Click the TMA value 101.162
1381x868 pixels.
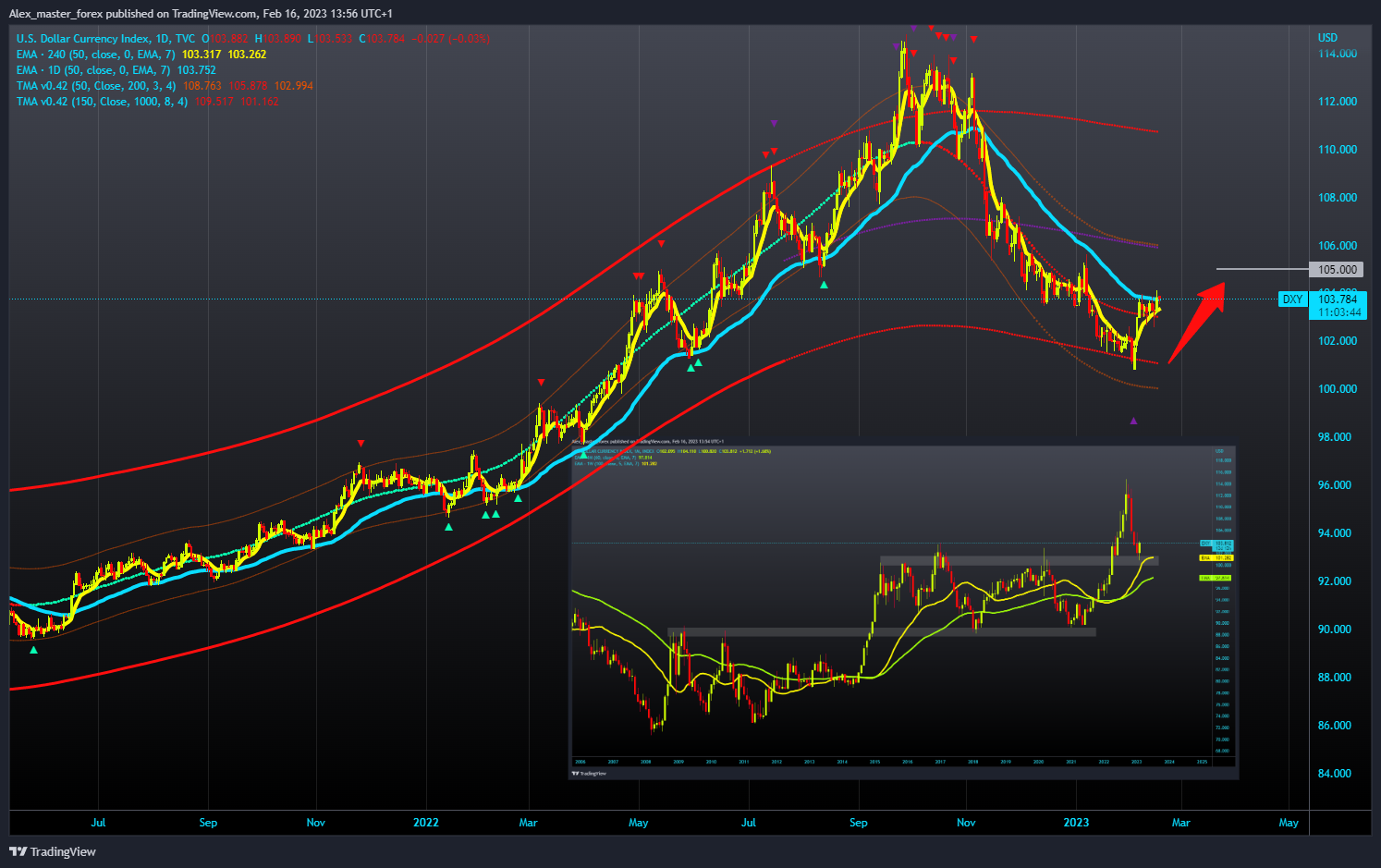(260, 102)
